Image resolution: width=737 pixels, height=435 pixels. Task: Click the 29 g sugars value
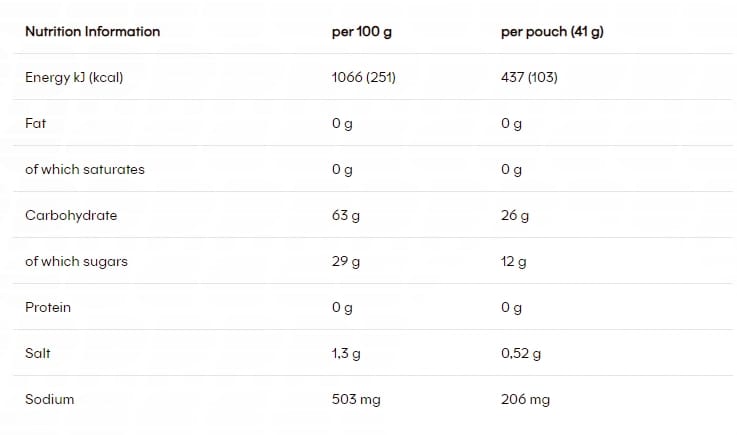coord(345,261)
